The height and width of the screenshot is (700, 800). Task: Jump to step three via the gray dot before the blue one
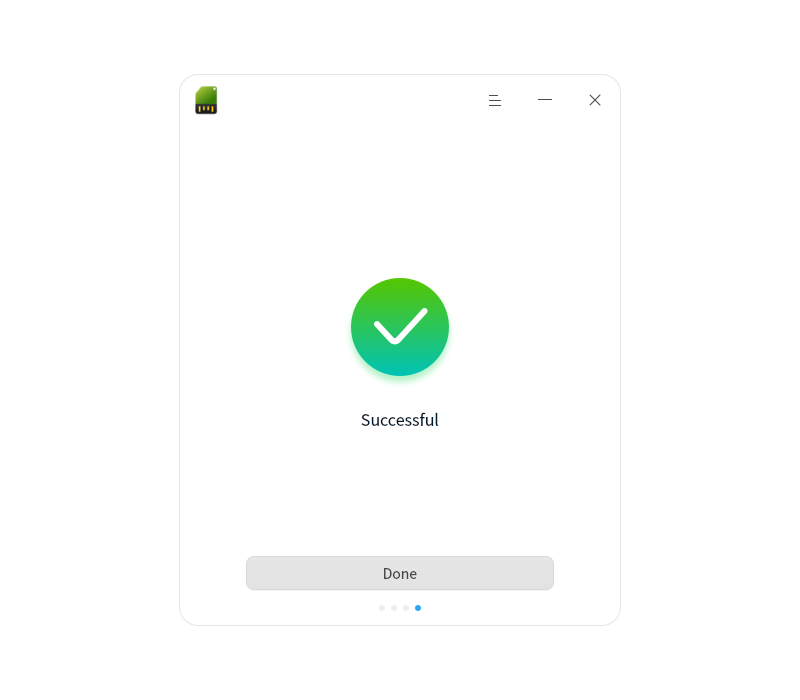point(406,608)
